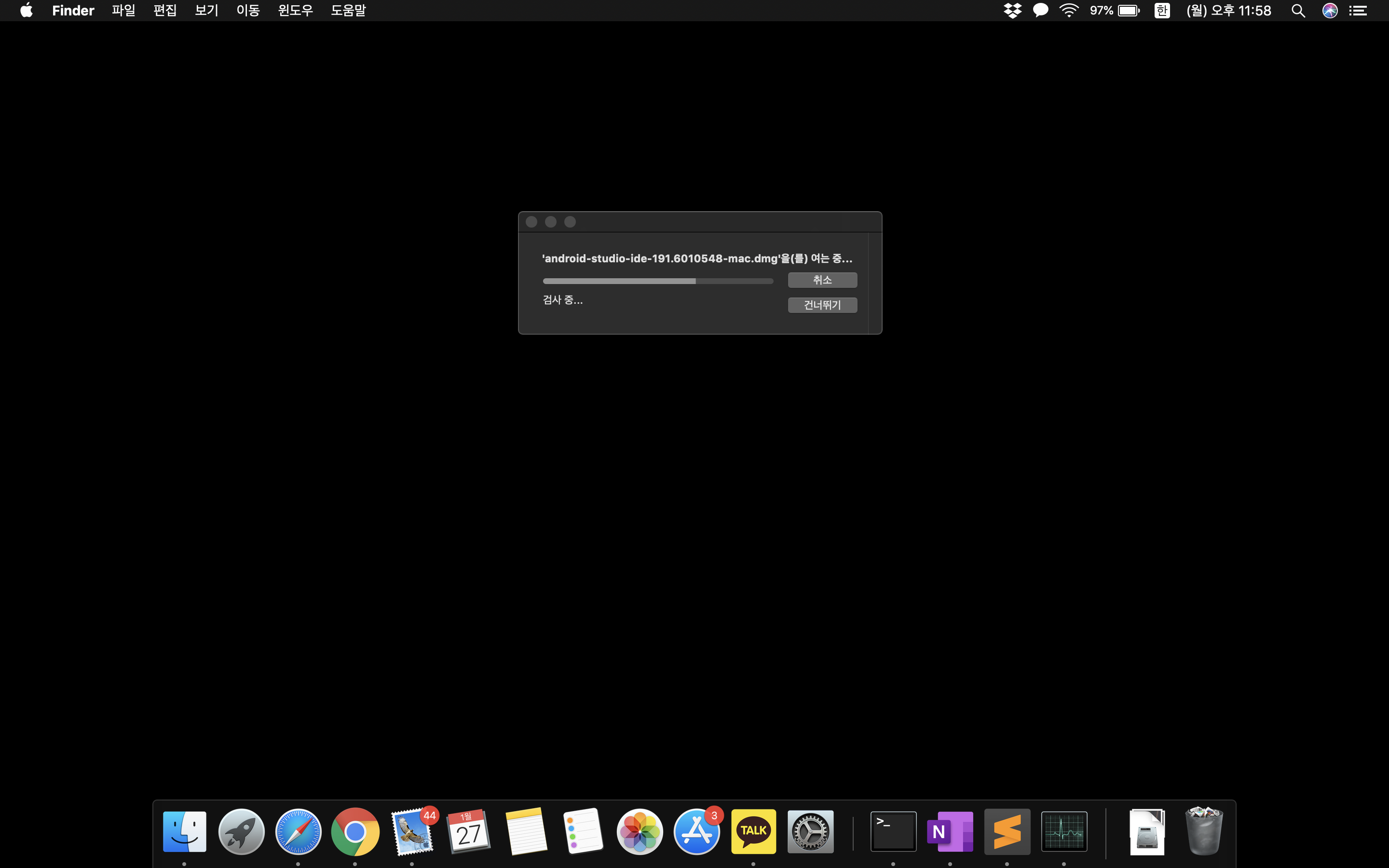Open Terminal from the Dock
Screen dimensions: 1389x868
[x=893, y=831]
